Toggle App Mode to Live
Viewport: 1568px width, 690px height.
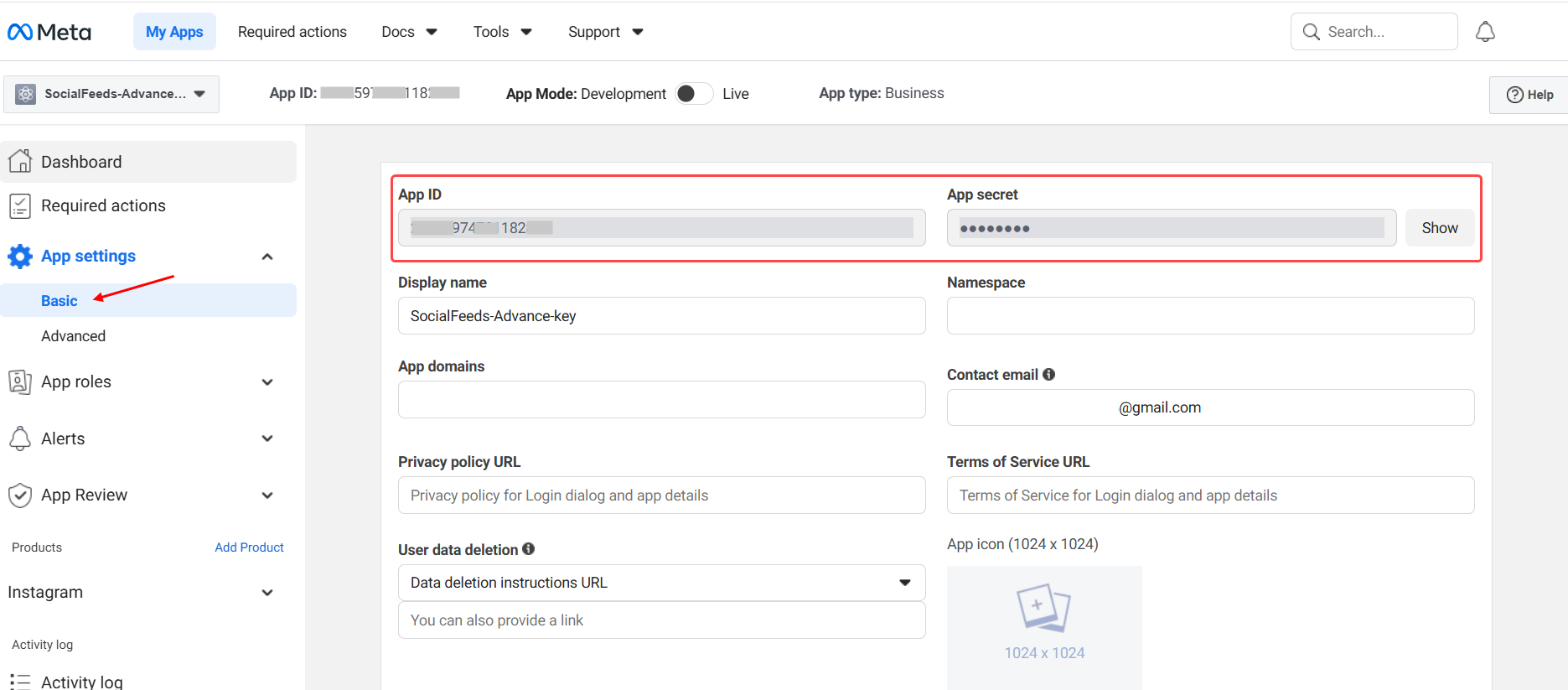point(694,94)
